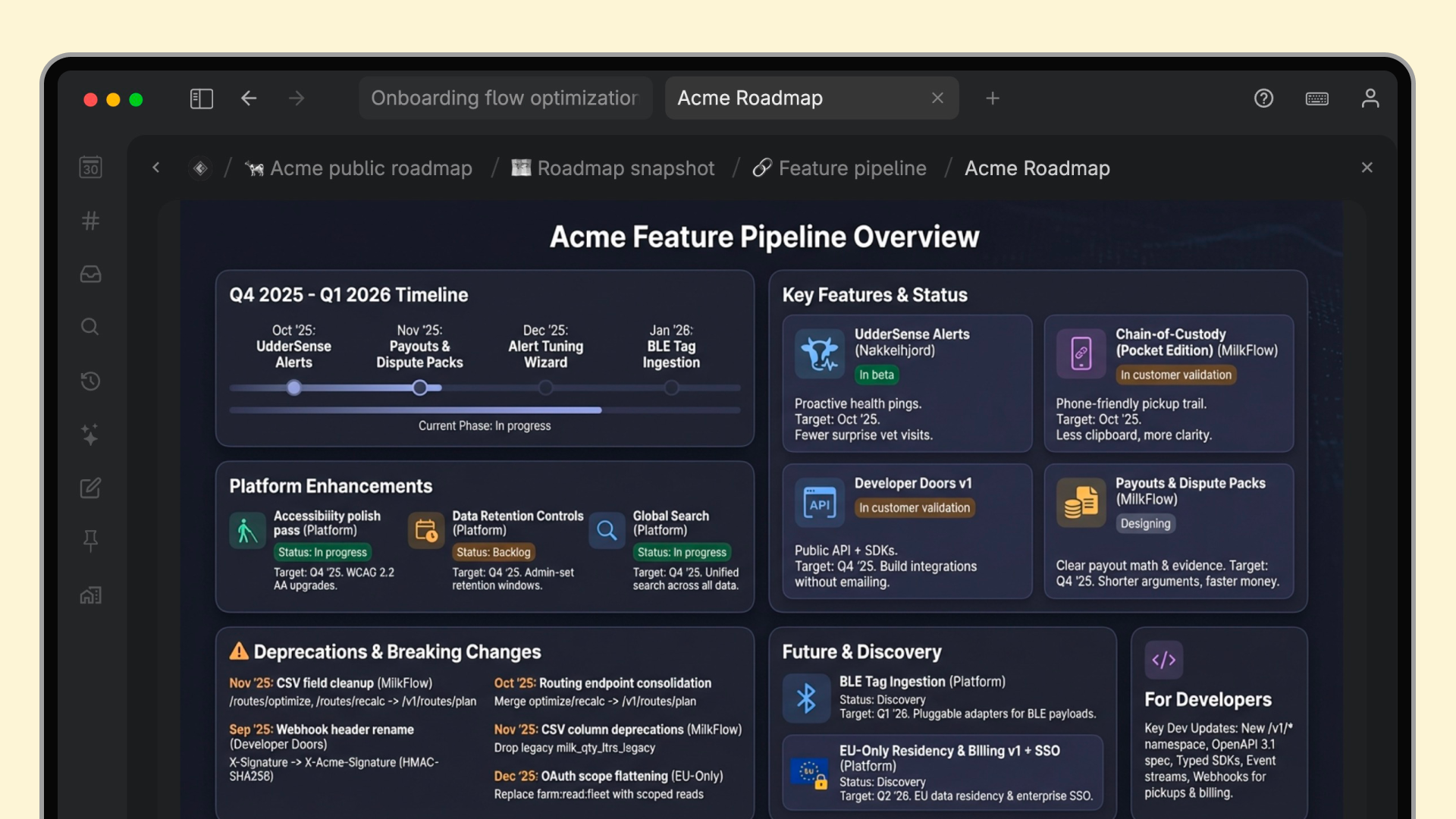Click the compose note icon in the sidebar
The image size is (1456, 819).
pyautogui.click(x=90, y=488)
